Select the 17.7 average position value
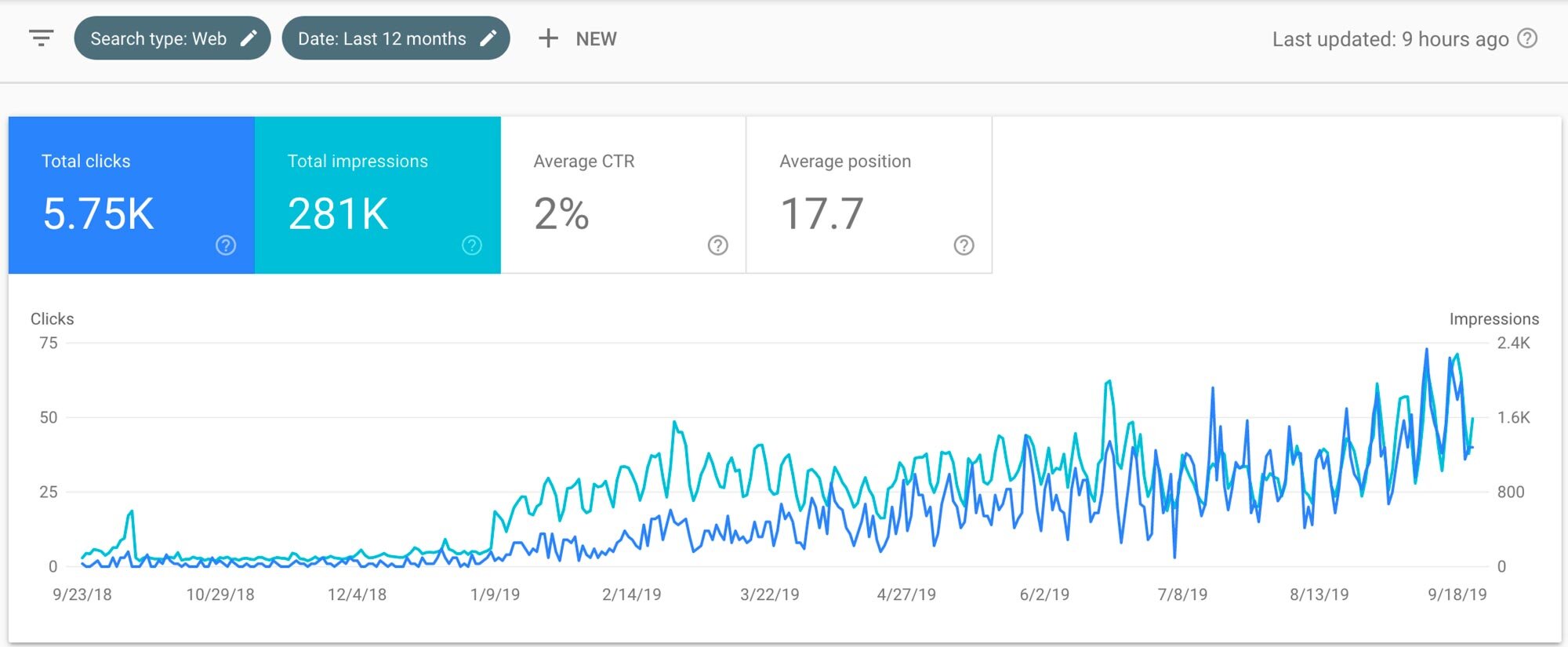Image resolution: width=1568 pixels, height=647 pixels. click(x=822, y=213)
